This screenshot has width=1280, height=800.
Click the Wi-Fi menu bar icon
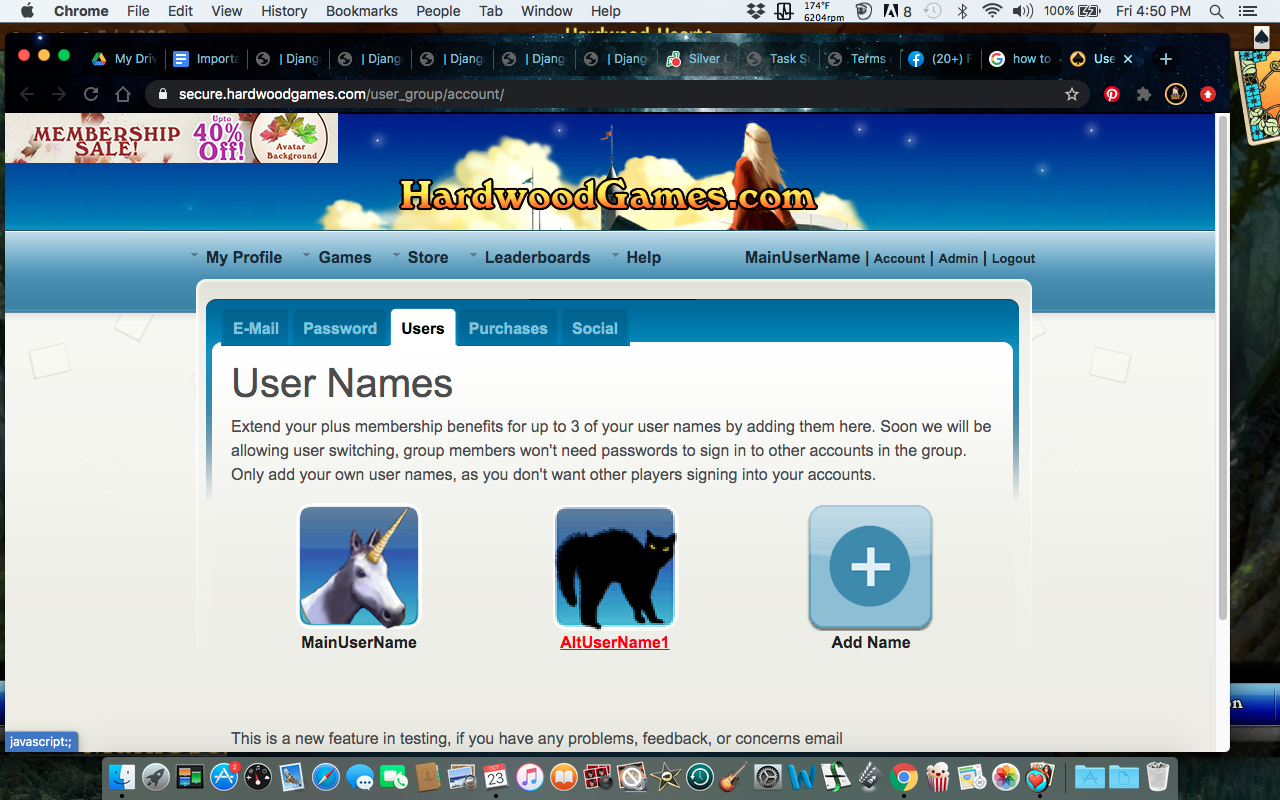pyautogui.click(x=992, y=11)
